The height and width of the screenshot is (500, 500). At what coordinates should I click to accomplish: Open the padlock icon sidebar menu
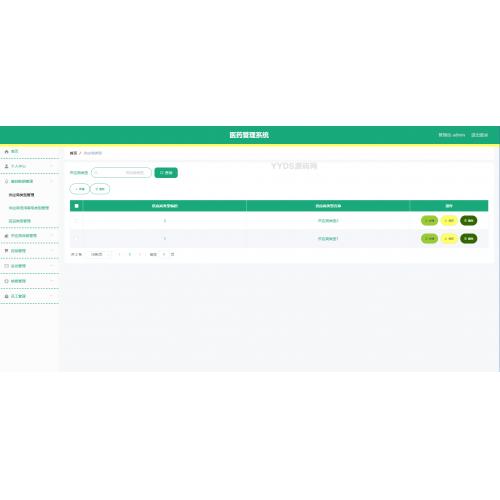click(29, 296)
